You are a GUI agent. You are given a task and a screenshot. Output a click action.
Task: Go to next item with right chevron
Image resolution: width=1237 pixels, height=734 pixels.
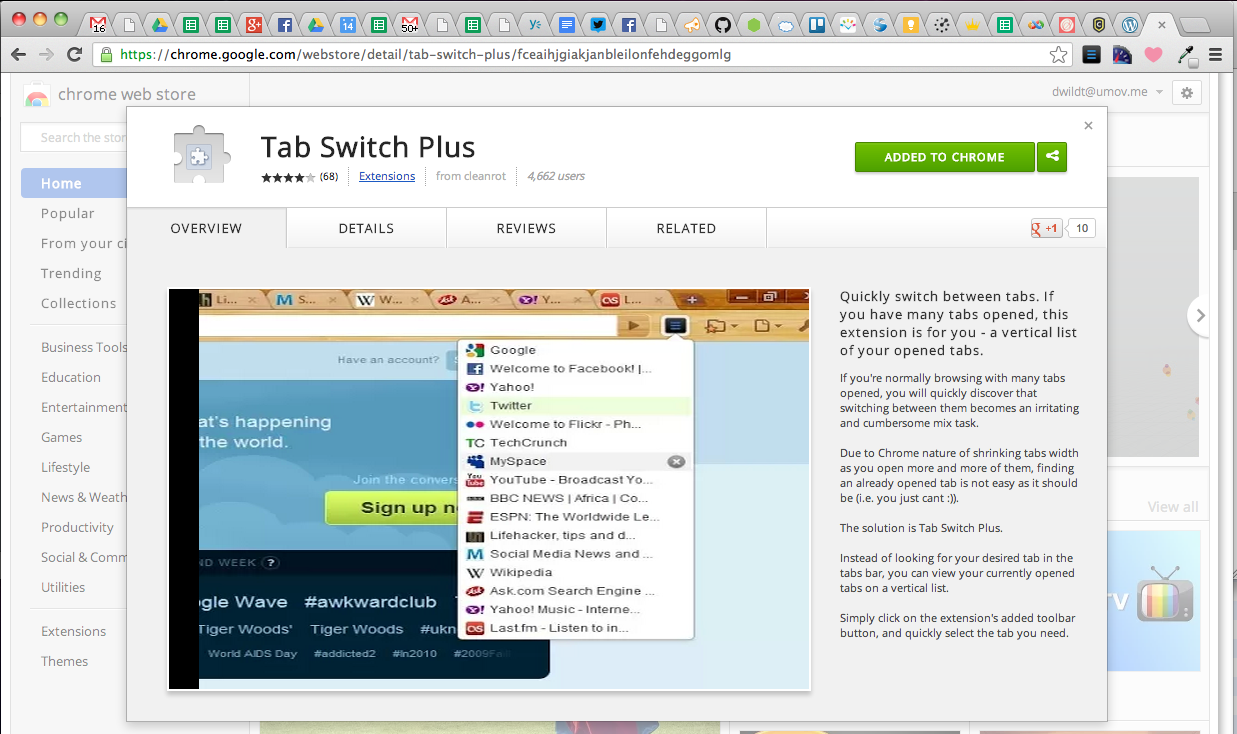[1201, 316]
